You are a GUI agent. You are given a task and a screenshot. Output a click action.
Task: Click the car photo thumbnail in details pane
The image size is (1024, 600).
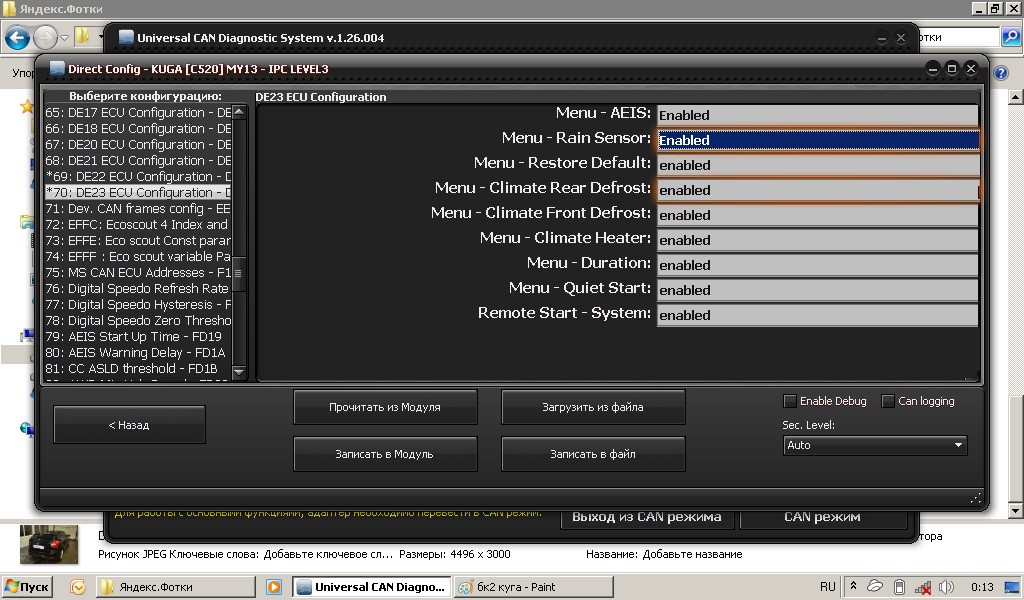[49, 545]
